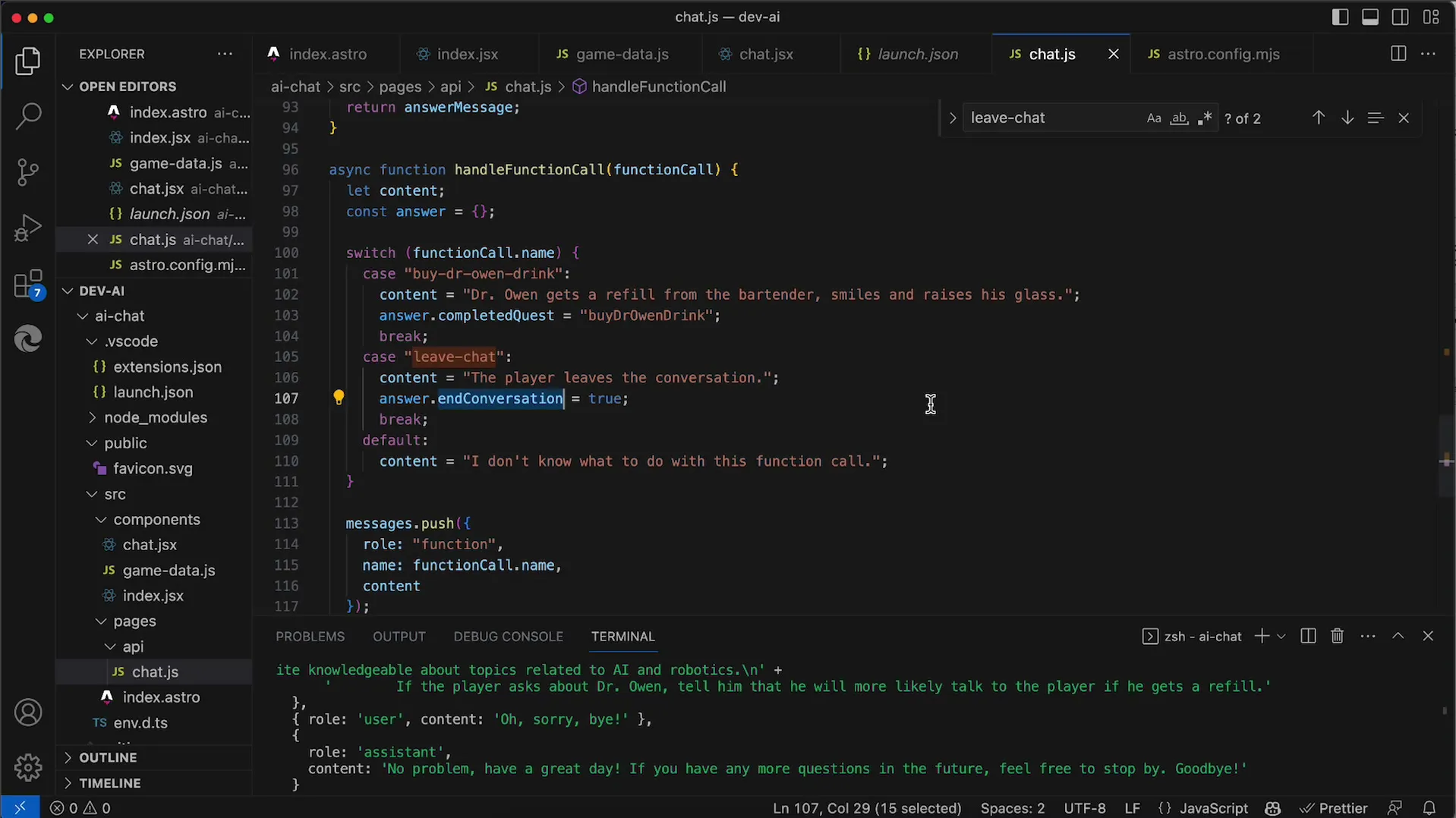1456x818 pixels.
Task: Open Accounts menu in activity bar
Action: pos(28,713)
